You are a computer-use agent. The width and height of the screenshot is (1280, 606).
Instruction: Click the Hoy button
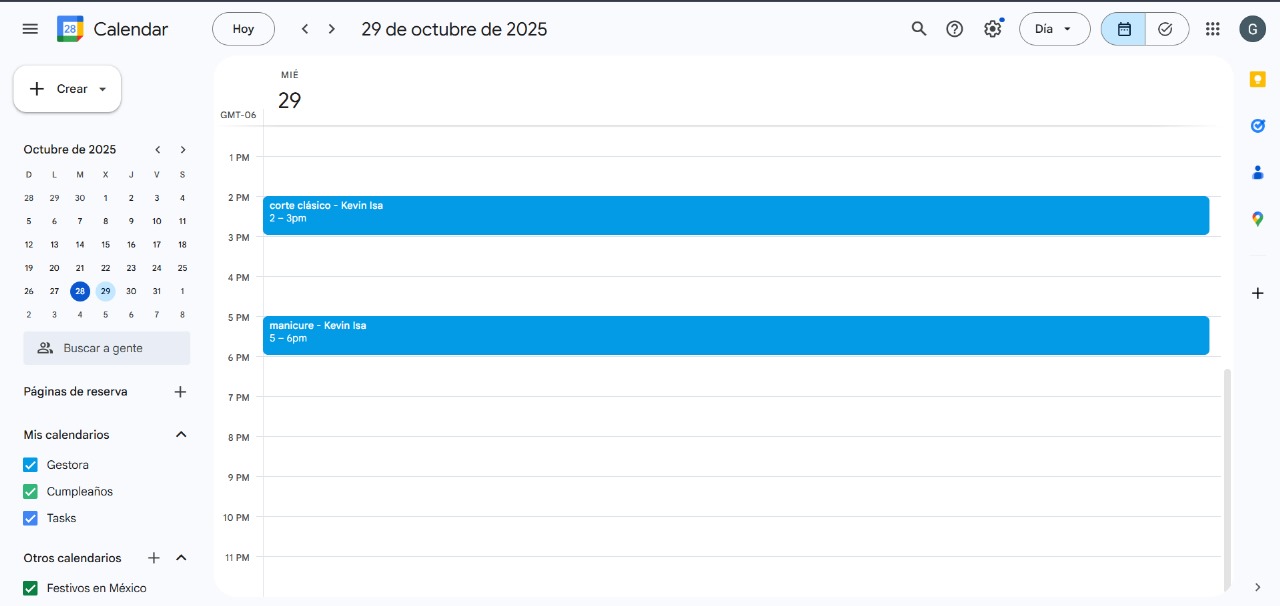coord(243,29)
